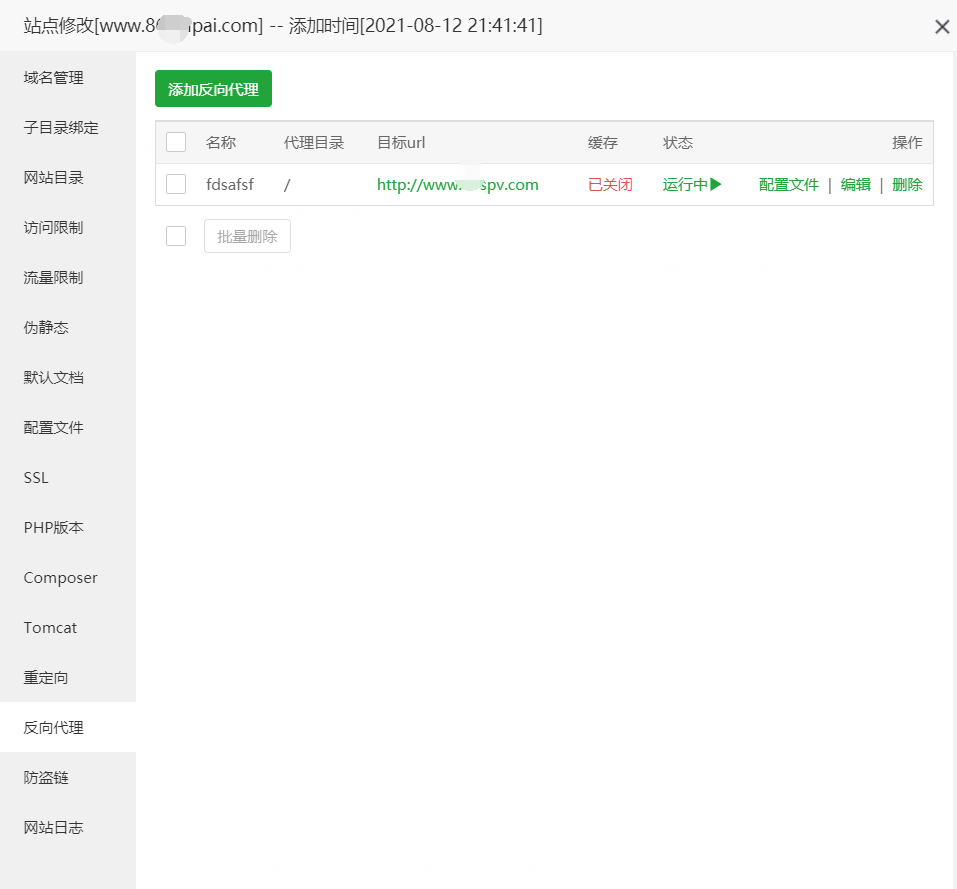关闭站点修改对话框
Screen dimensions: 957x889
pyautogui.click(x=941, y=27)
